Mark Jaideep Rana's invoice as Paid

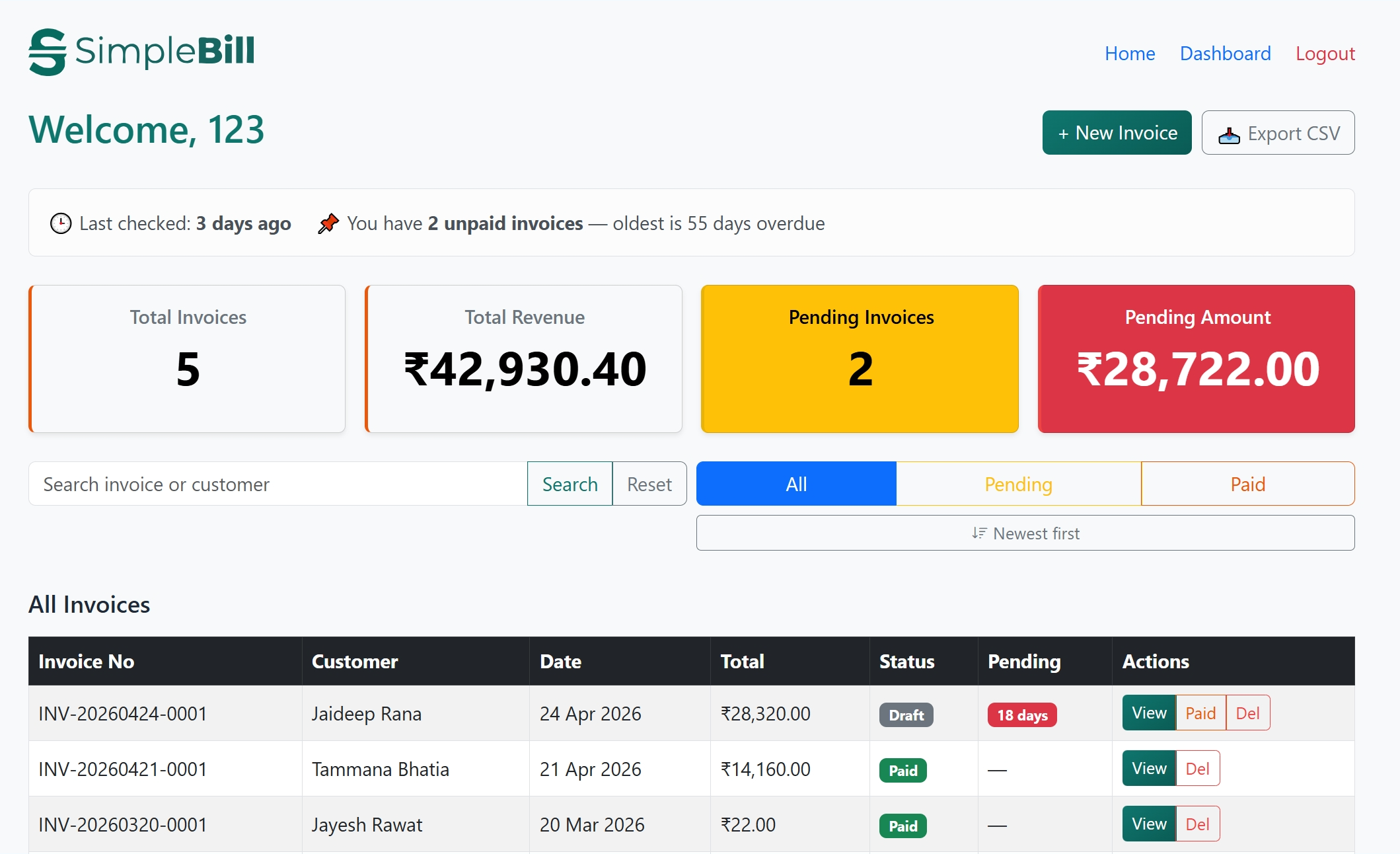click(1200, 713)
